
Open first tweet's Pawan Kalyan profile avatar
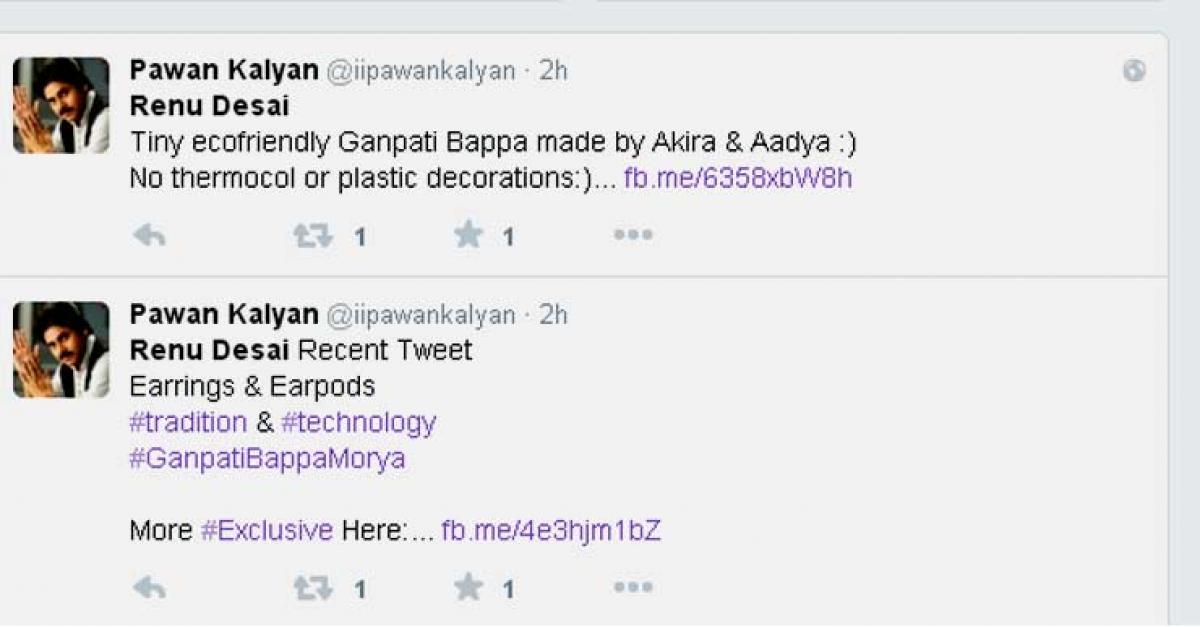pos(61,106)
